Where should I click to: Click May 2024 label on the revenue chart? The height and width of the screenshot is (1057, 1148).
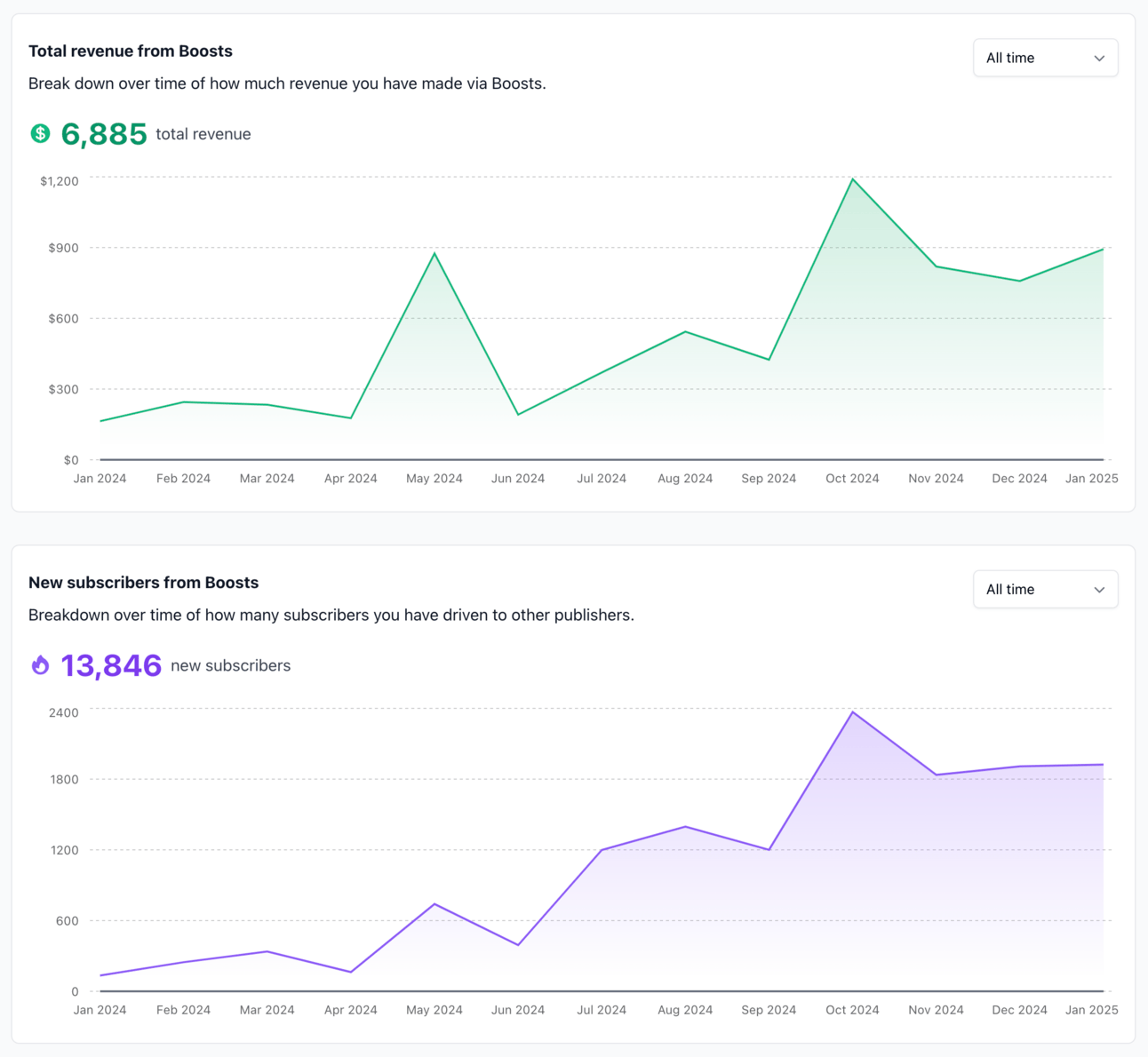(434, 478)
